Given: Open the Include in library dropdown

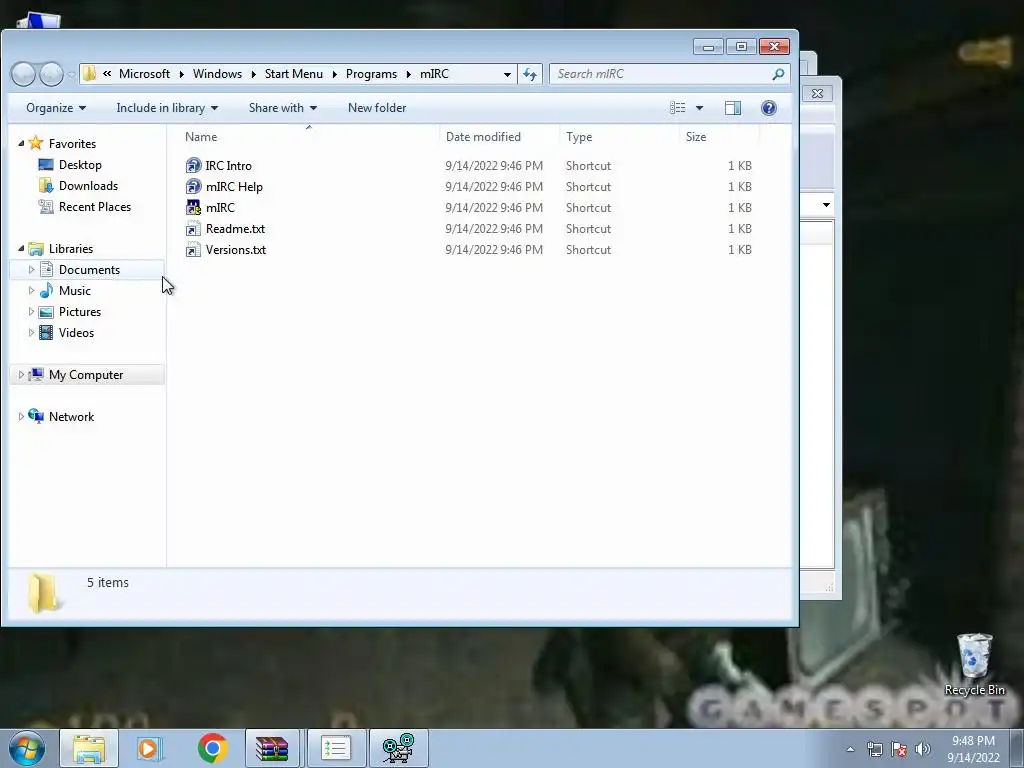Looking at the screenshot, I should pos(167,108).
